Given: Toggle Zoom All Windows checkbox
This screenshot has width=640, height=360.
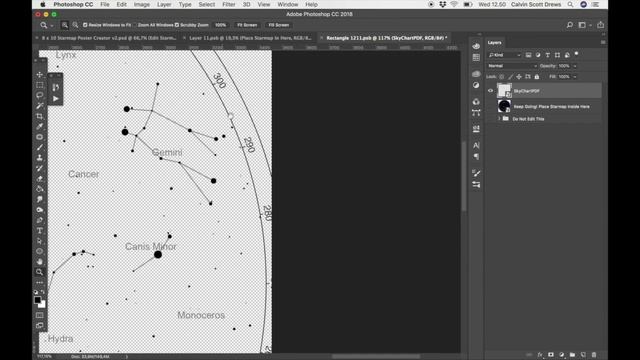Looking at the screenshot, I should (135, 25).
